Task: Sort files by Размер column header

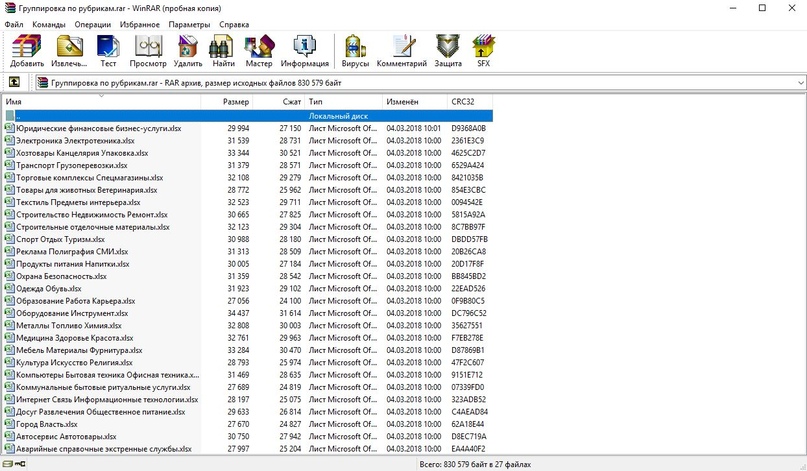Action: [x=236, y=102]
